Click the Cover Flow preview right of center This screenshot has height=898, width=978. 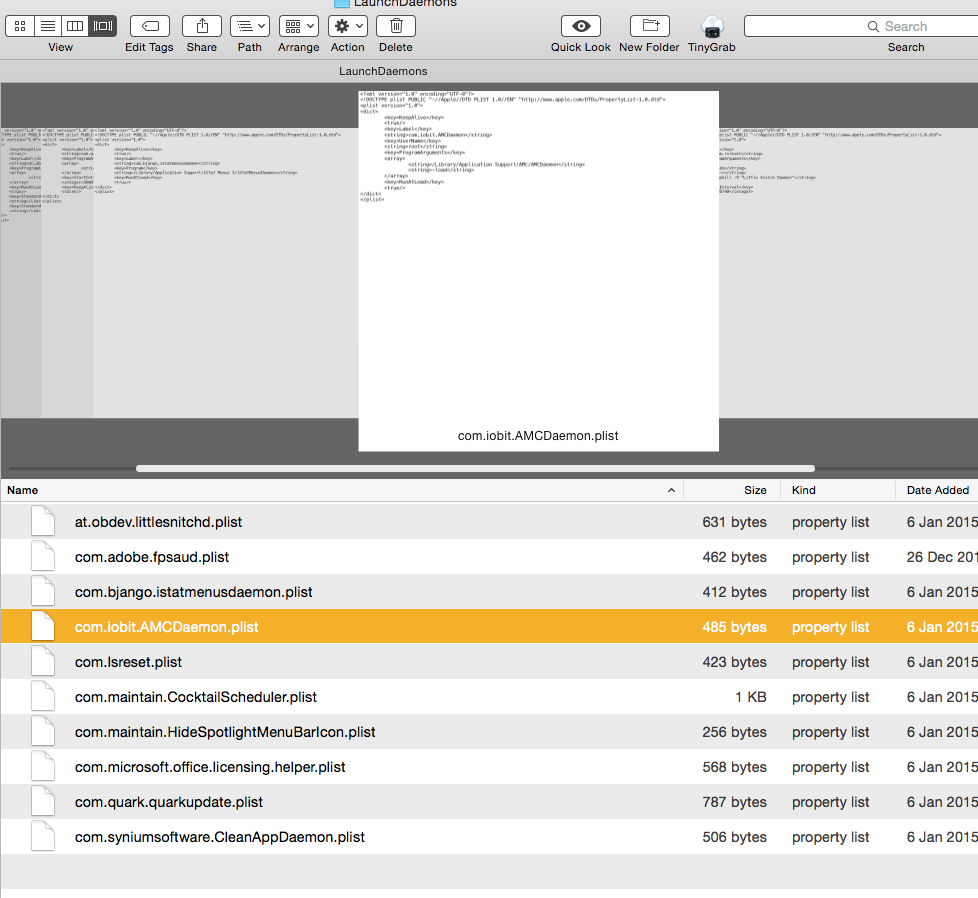click(x=848, y=273)
